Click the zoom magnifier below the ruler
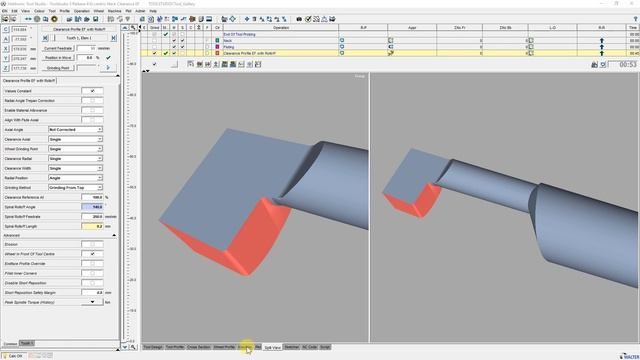The width and height of the screenshot is (640, 360). (x=133, y=347)
